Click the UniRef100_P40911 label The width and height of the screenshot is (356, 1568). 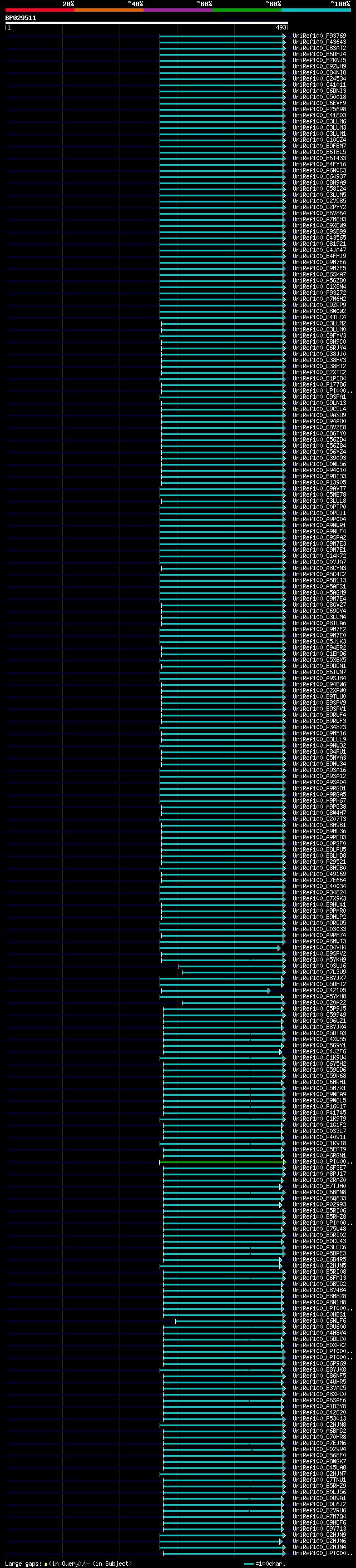click(319, 1137)
